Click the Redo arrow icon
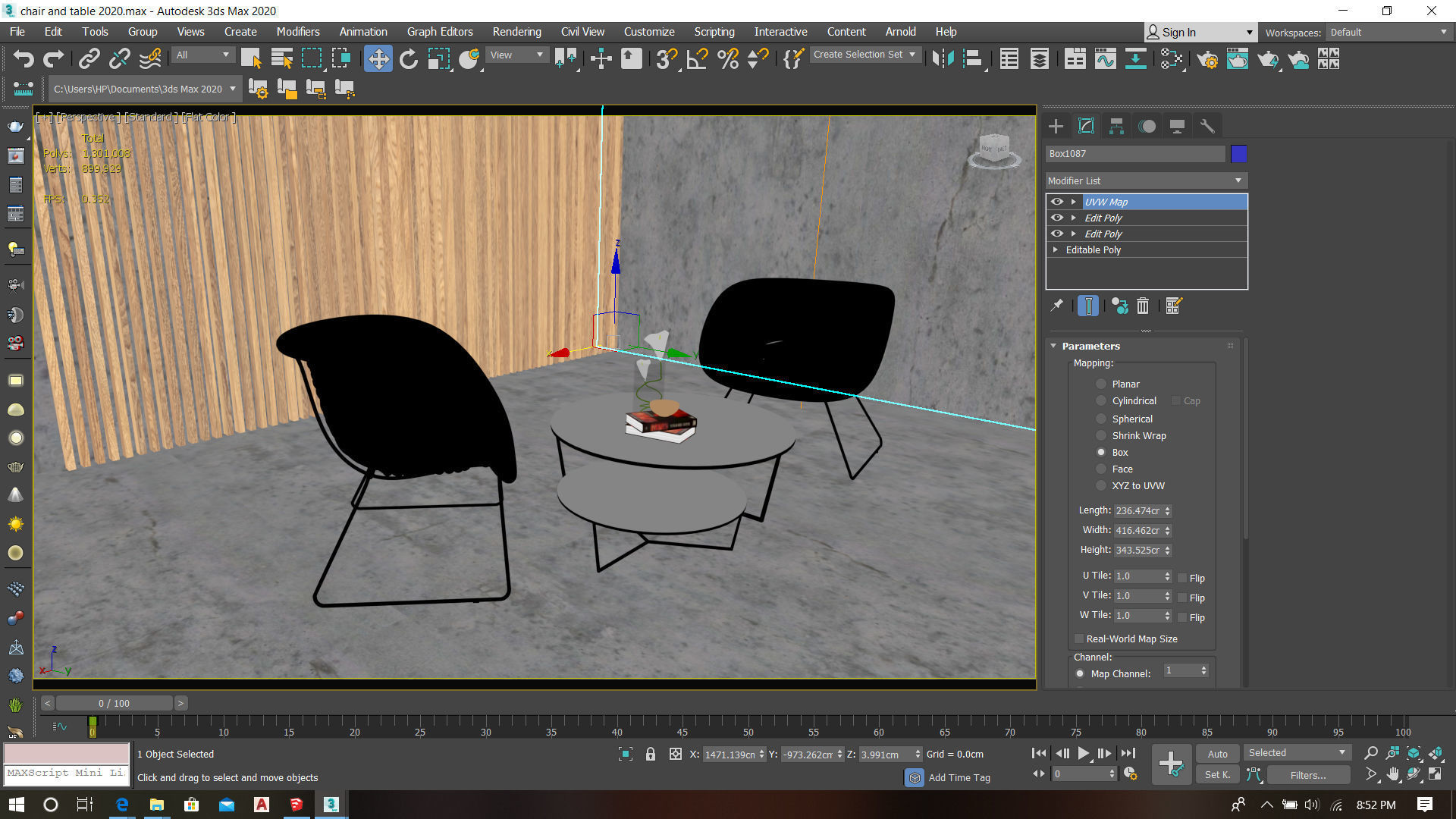This screenshot has width=1456, height=819. [x=53, y=58]
